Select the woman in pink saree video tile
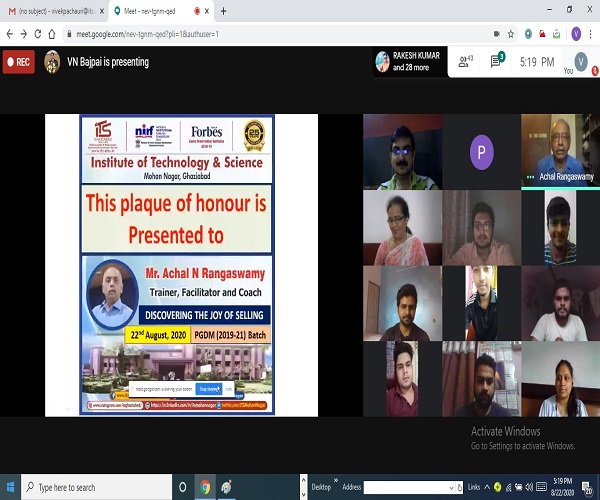The height and width of the screenshot is (500, 600). click(403, 228)
